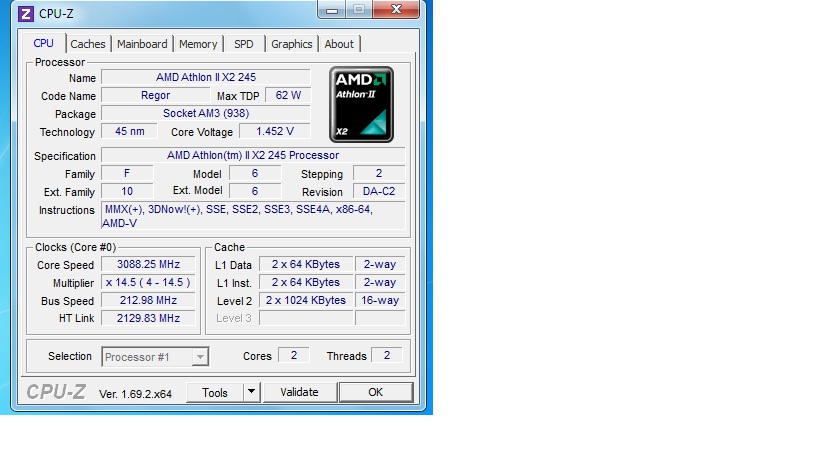Click the Specification field text
816x460 pixels.
[x=253, y=155]
